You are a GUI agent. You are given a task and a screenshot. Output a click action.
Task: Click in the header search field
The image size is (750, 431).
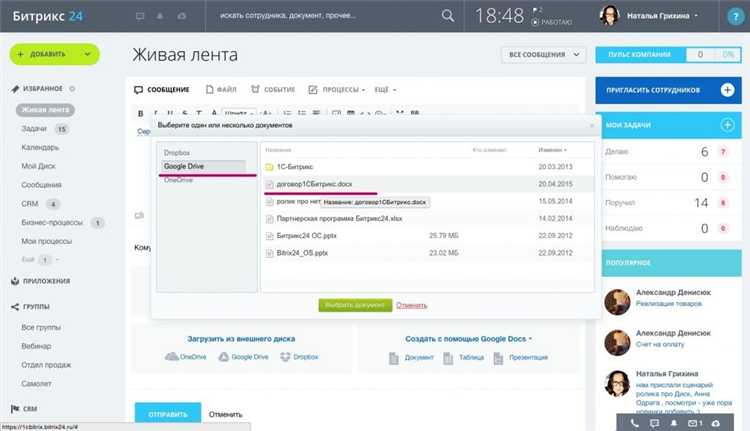(x=325, y=16)
